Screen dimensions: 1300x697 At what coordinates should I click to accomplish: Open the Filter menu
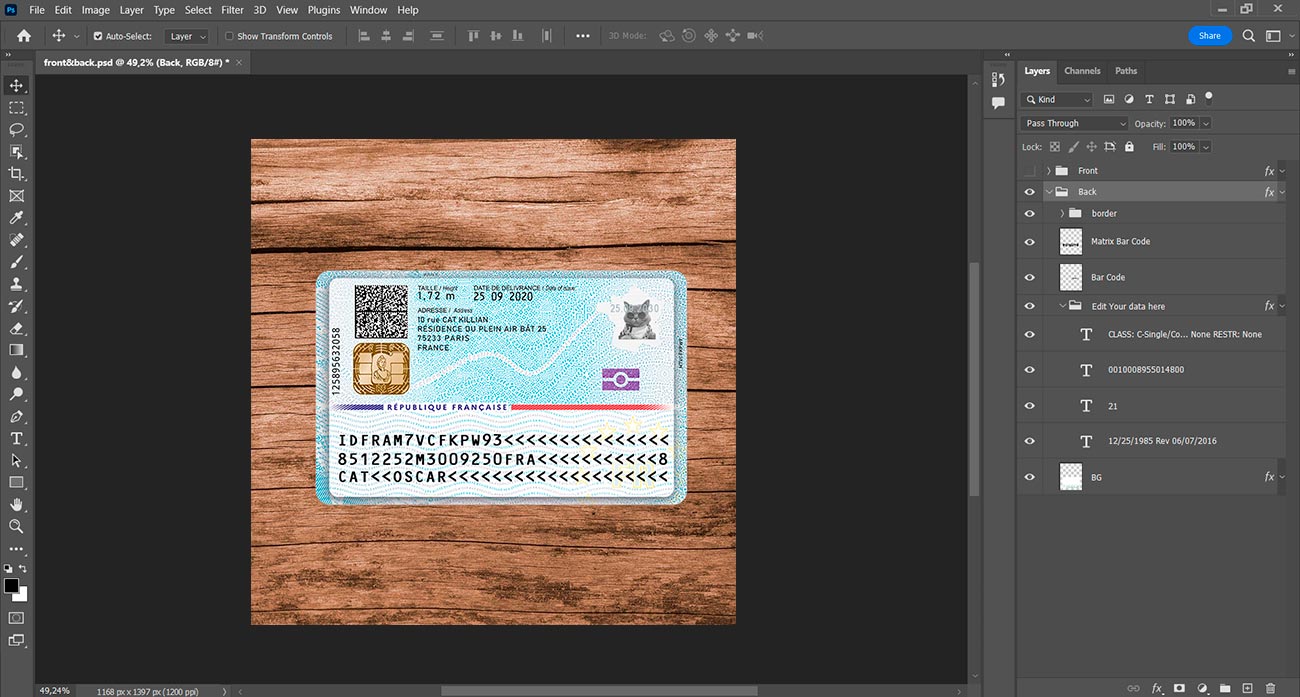click(x=232, y=10)
